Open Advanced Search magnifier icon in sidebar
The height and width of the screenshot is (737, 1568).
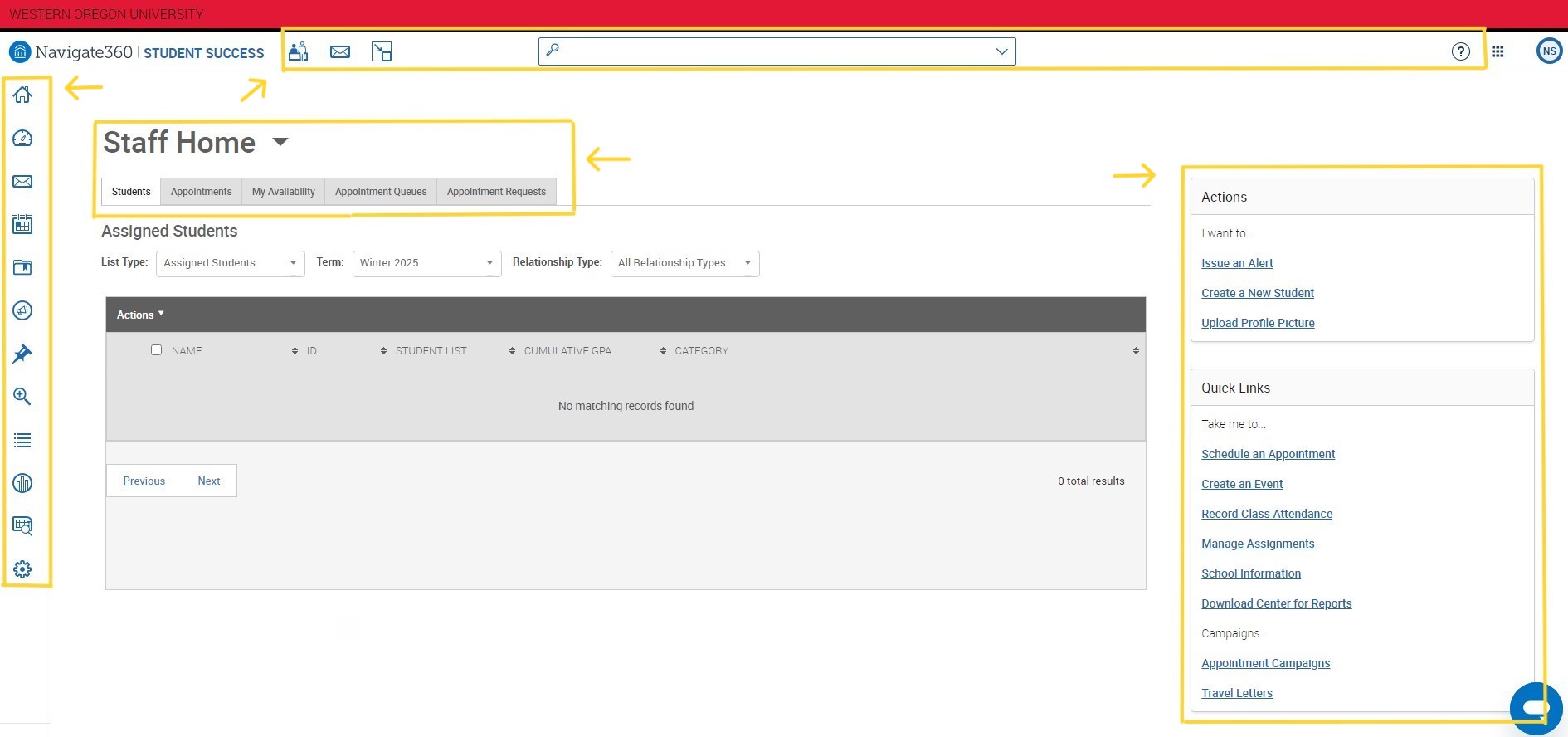click(x=22, y=397)
